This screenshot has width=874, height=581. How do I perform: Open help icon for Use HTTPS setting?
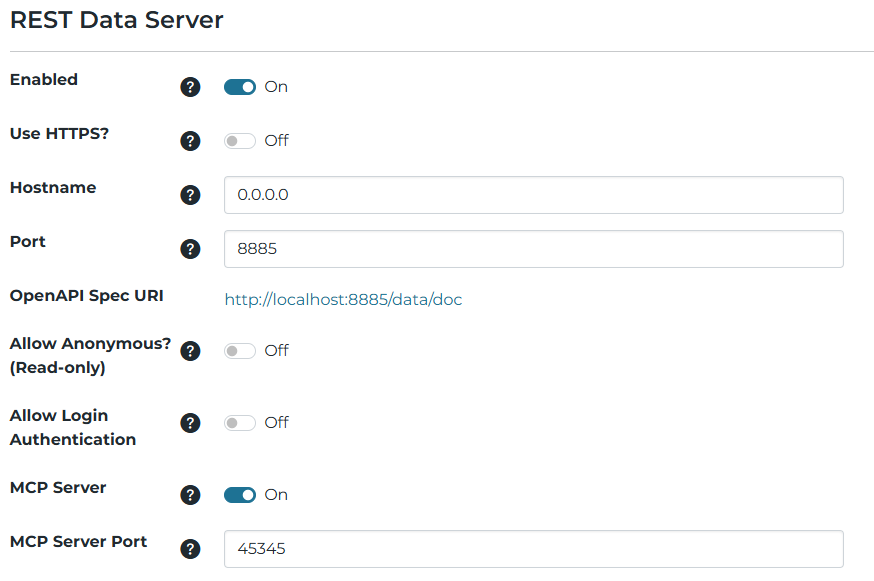coord(190,141)
